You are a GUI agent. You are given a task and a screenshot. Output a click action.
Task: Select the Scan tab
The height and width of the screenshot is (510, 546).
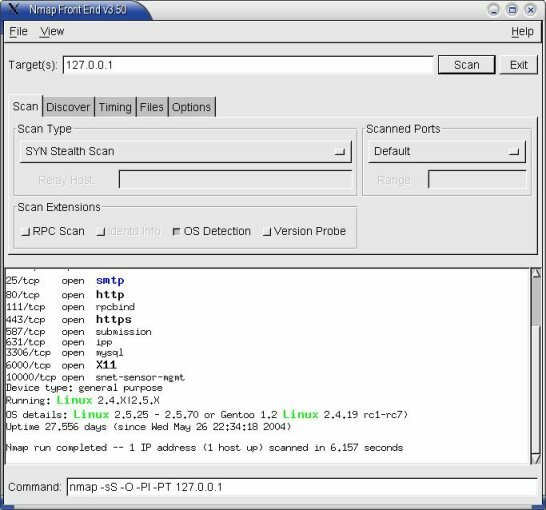(x=25, y=106)
